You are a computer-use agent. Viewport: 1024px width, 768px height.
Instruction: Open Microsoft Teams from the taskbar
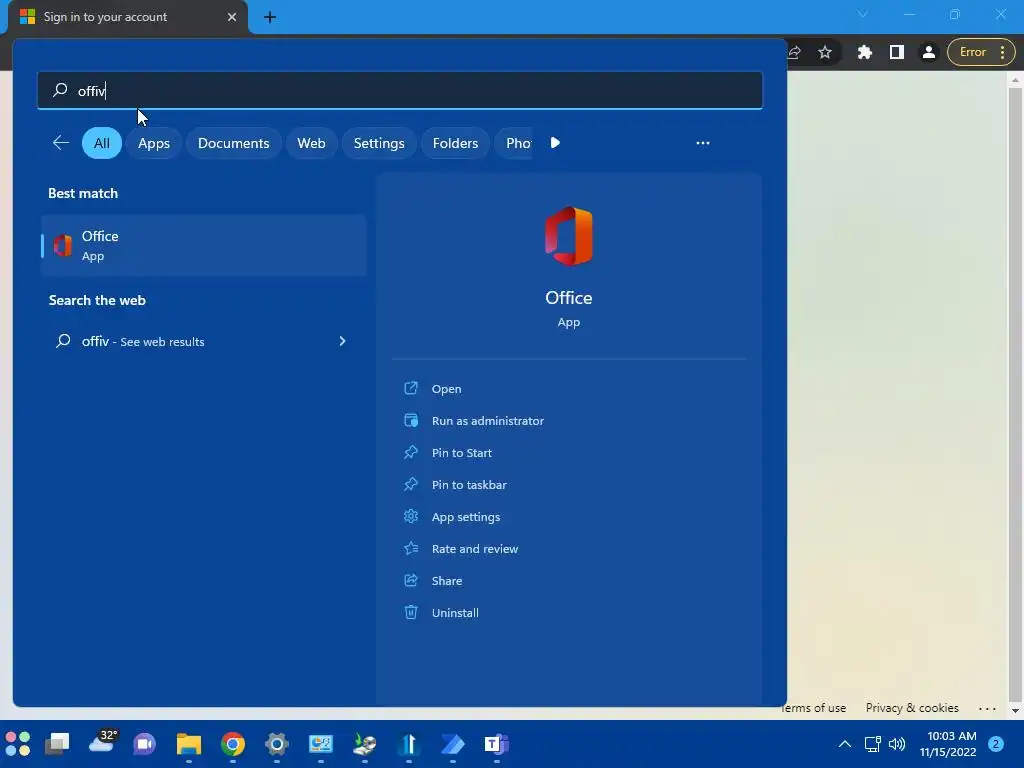496,744
